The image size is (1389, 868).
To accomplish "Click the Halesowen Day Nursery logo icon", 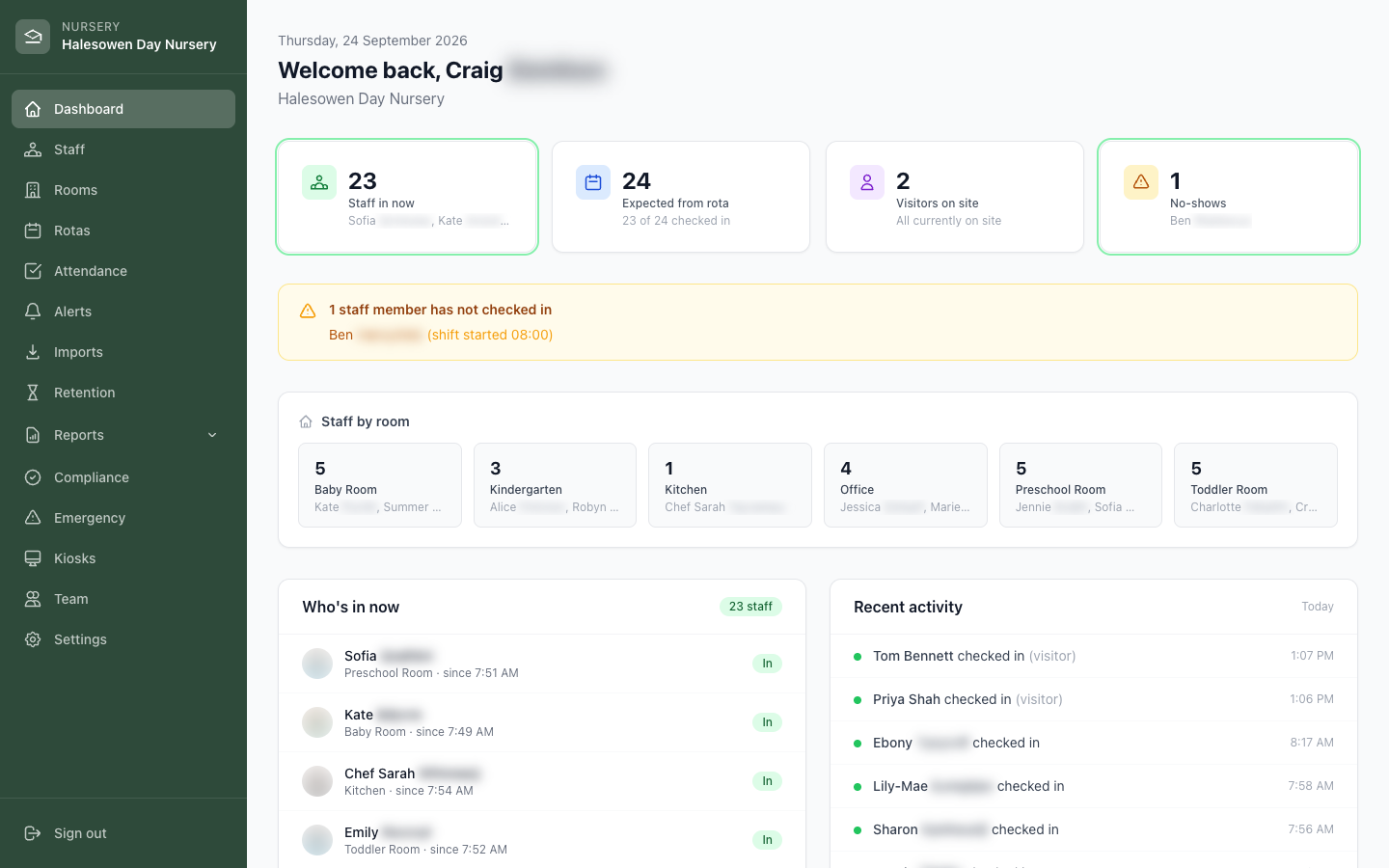I will click(x=33, y=37).
